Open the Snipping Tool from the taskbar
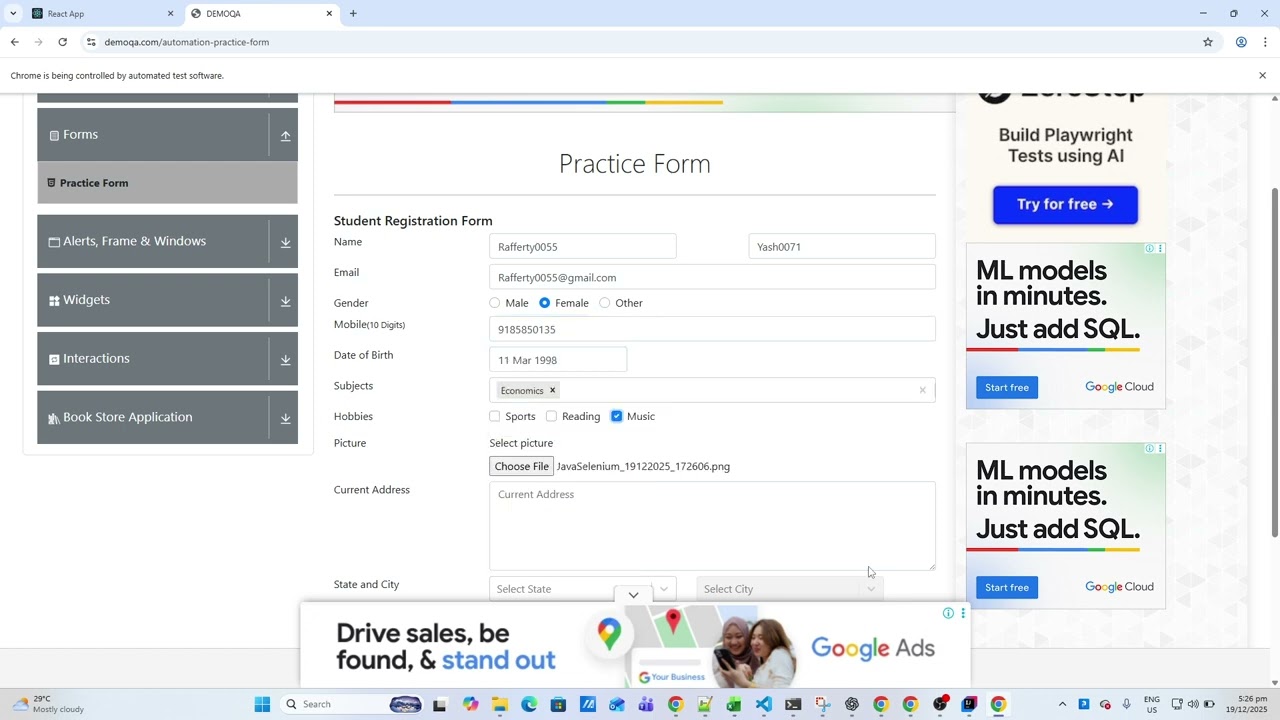The height and width of the screenshot is (720, 1280). tap(822, 704)
